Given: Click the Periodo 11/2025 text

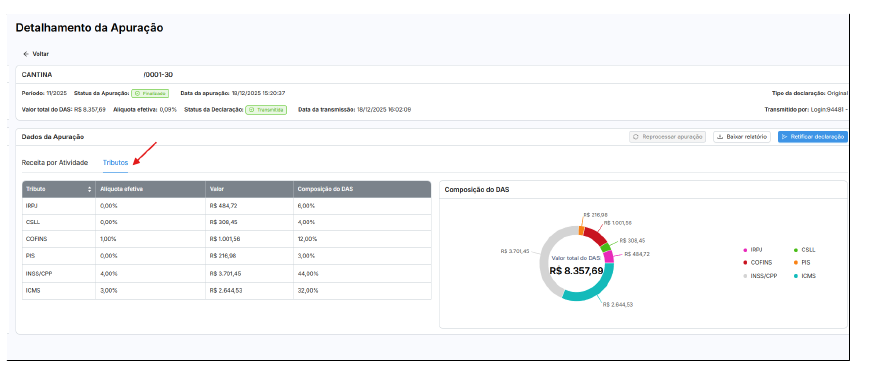Looking at the screenshot, I should pos(44,94).
